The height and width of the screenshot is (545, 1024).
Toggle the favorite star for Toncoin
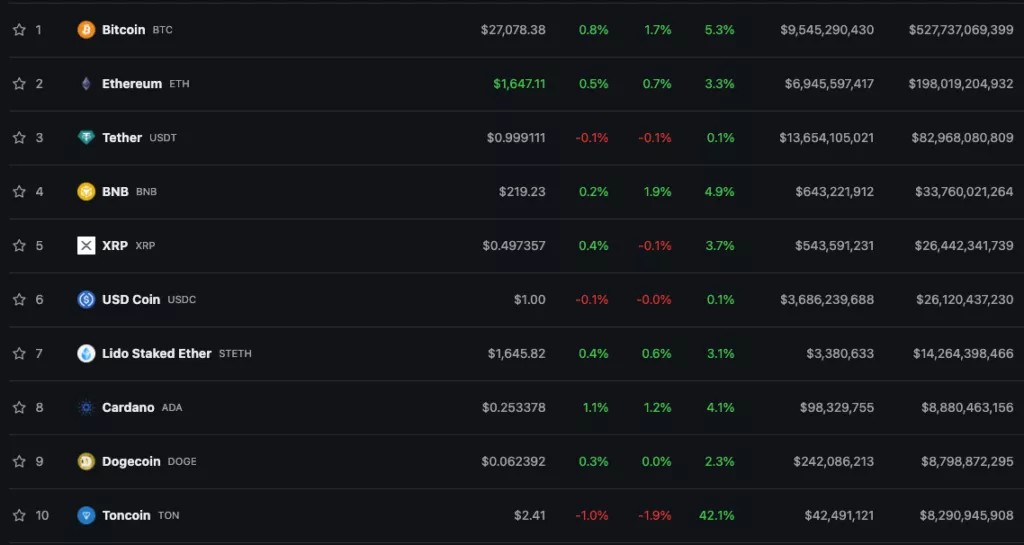point(19,516)
